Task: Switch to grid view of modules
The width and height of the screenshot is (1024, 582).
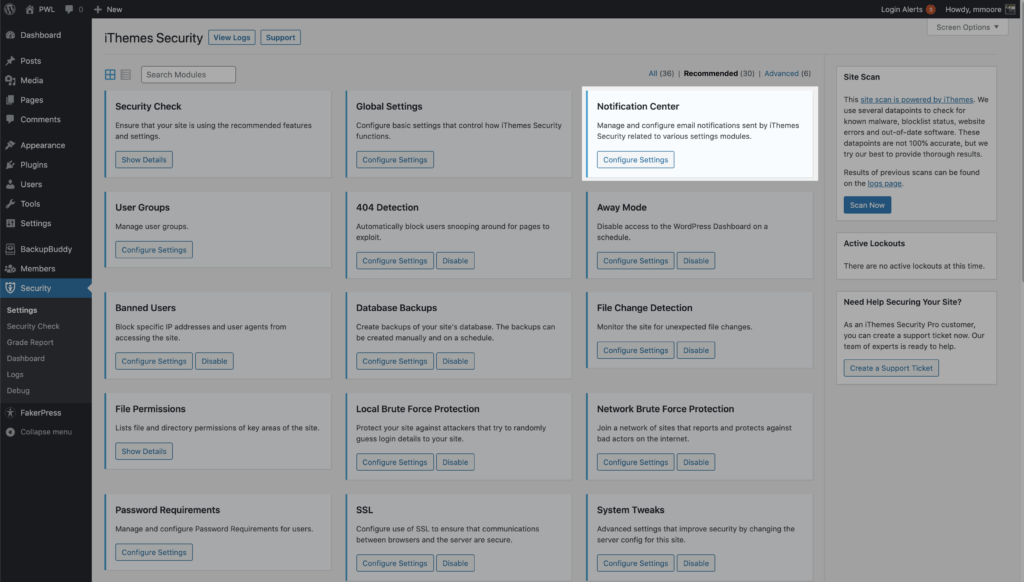Action: (110, 74)
